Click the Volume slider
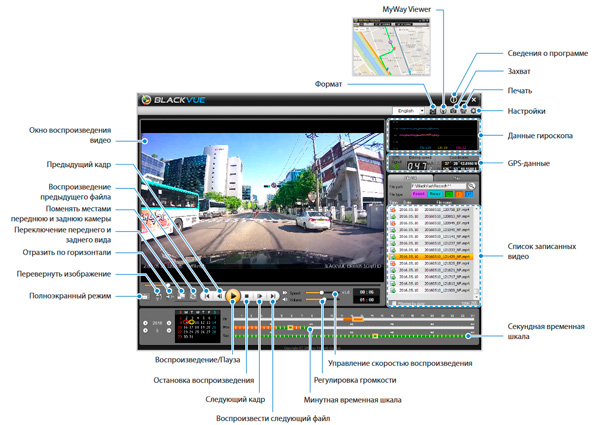The width and height of the screenshot is (600, 425). [321, 301]
